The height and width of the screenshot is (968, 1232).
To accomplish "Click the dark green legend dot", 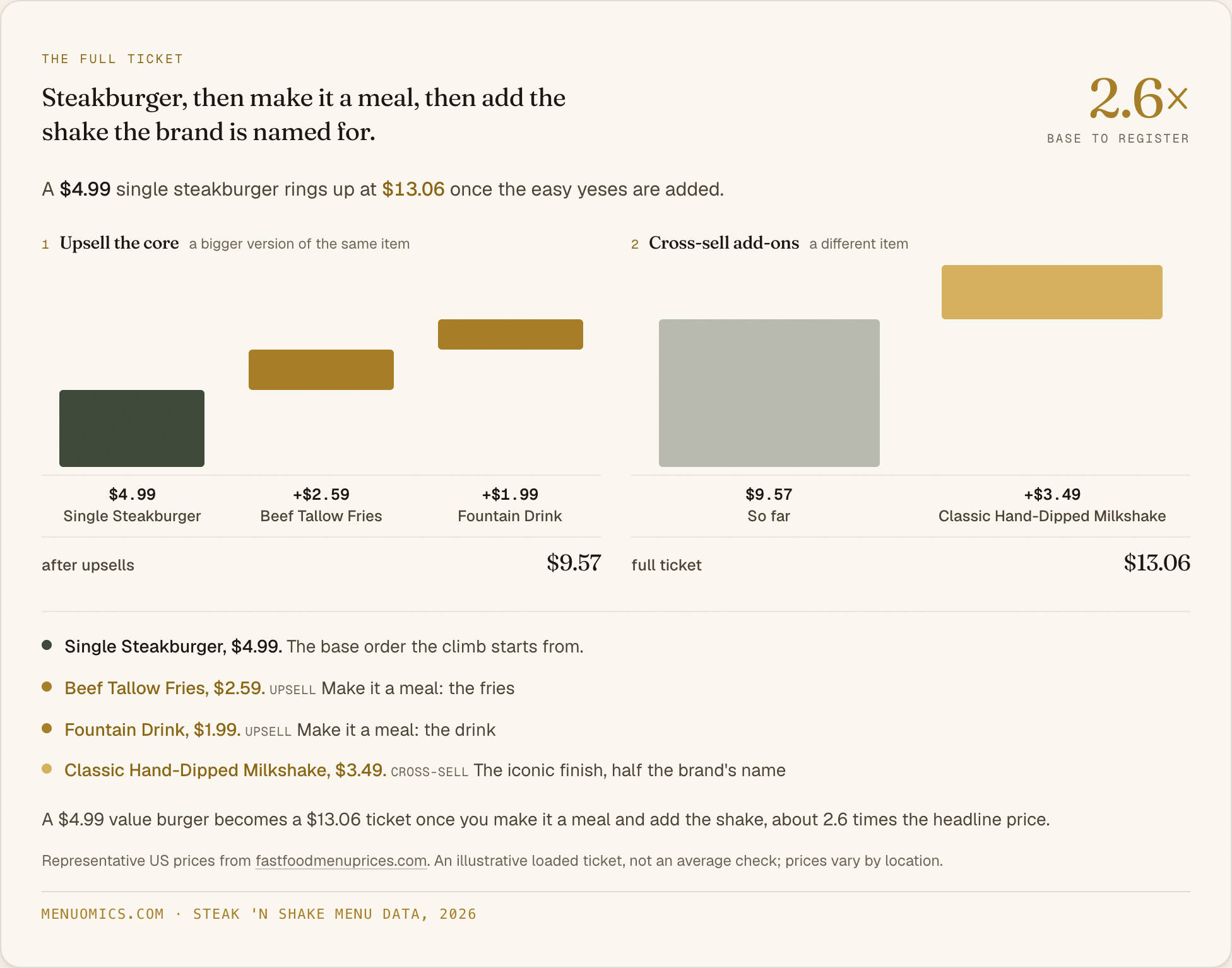I will click(x=47, y=645).
